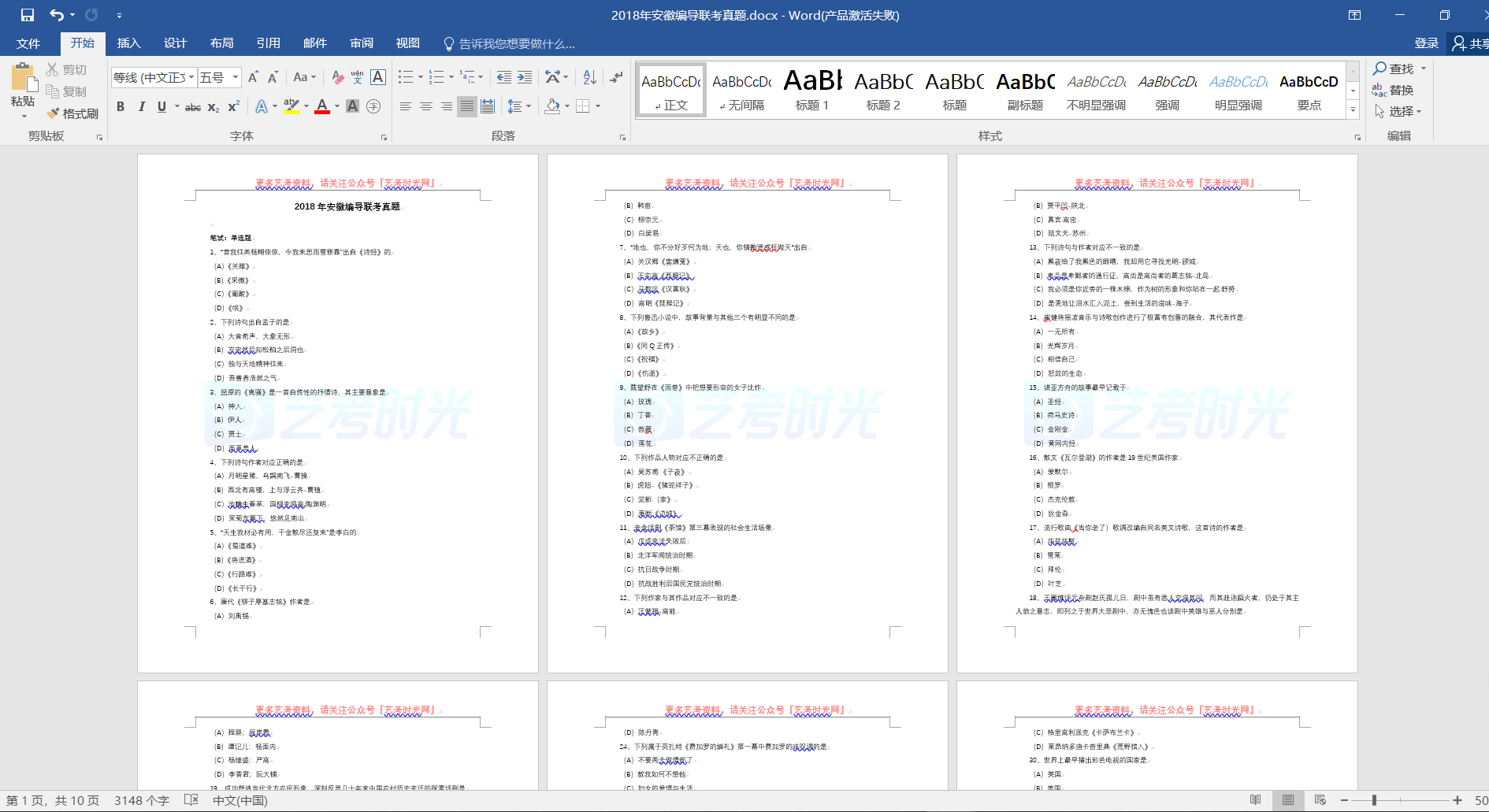Expand the styles gallery more arrow
Viewport: 1489px width, 812px height.
coord(1353,110)
